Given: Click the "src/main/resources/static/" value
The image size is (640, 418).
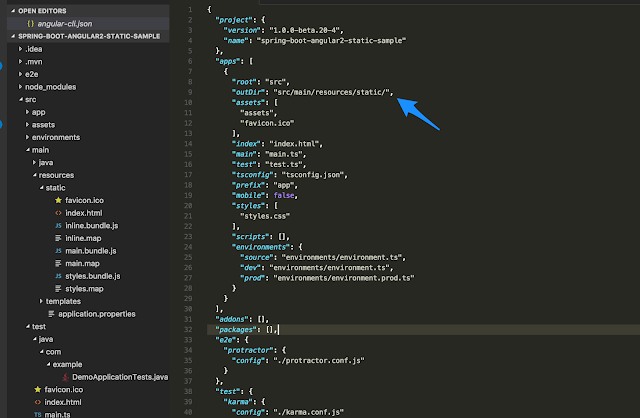Looking at the screenshot, I should [331, 92].
